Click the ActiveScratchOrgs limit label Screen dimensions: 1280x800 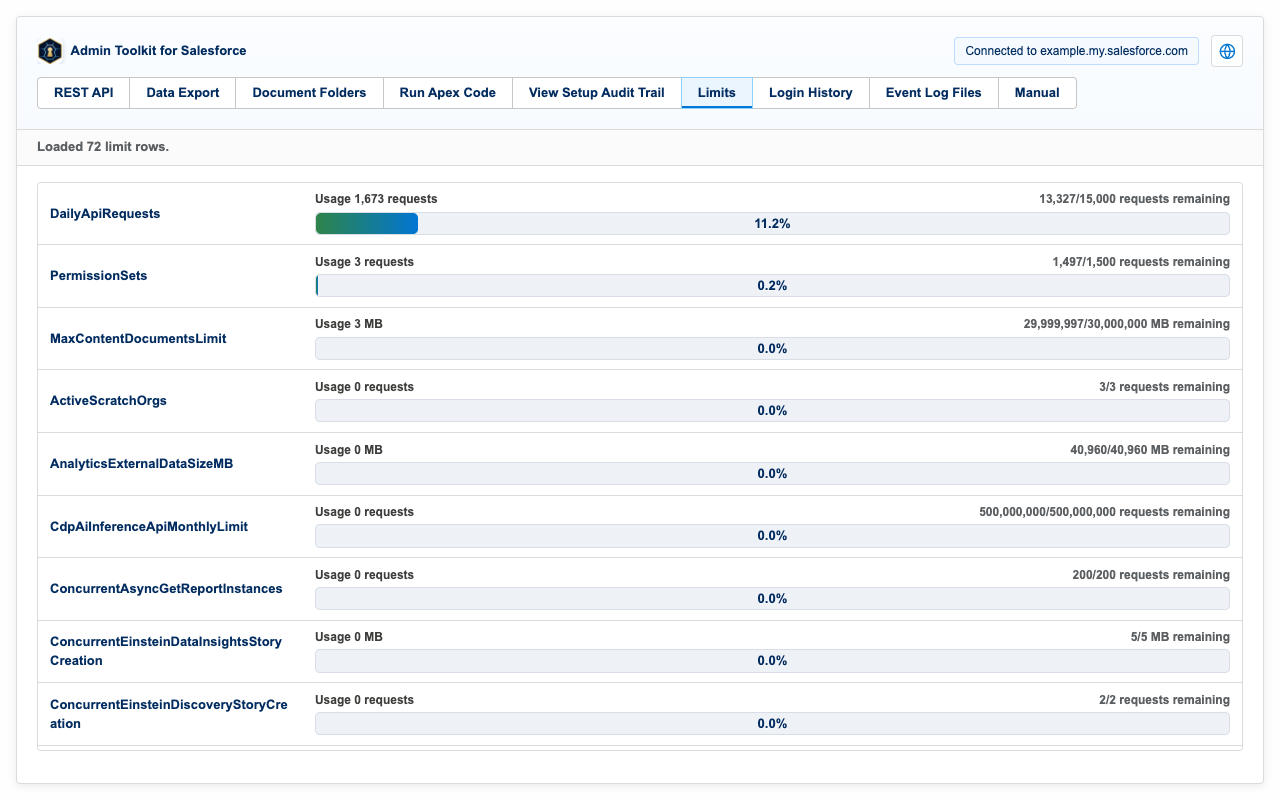click(x=108, y=401)
